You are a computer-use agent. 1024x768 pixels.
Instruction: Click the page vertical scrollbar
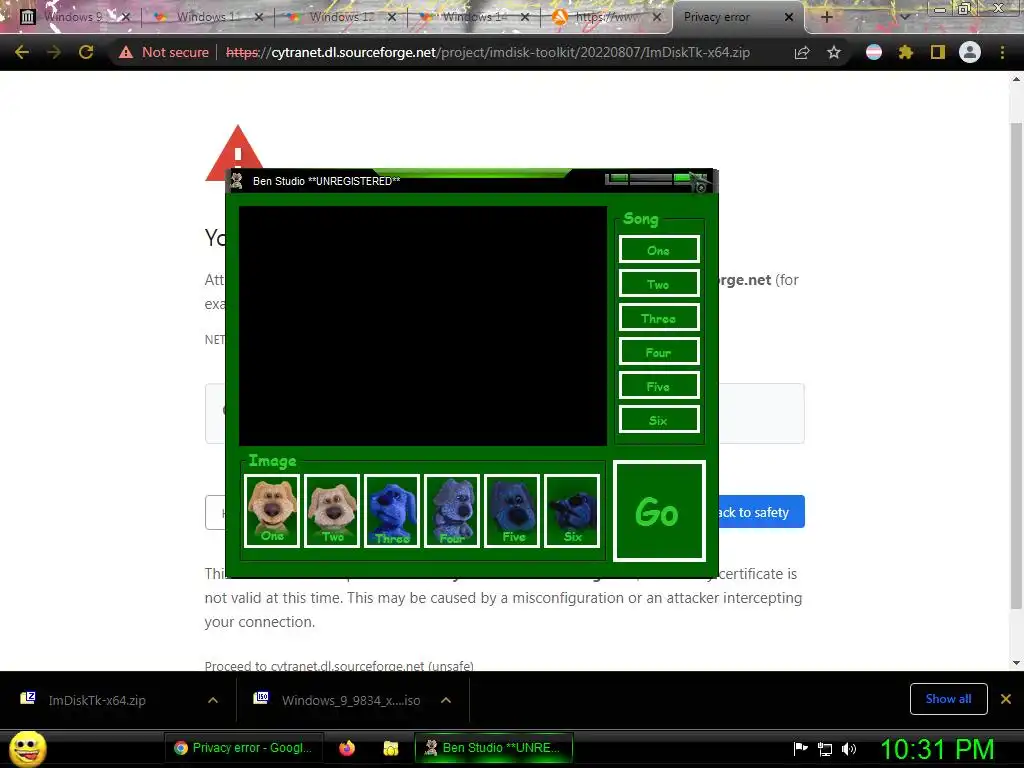point(1016,366)
